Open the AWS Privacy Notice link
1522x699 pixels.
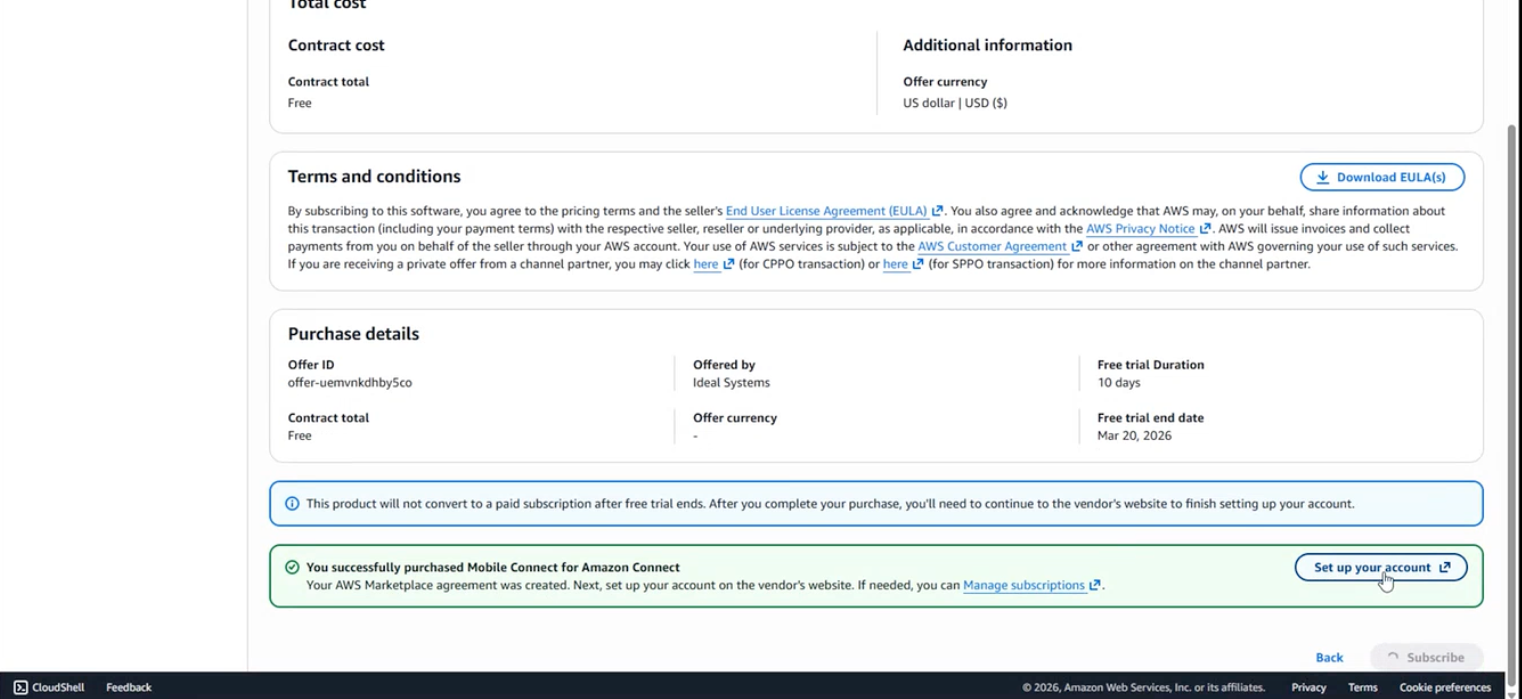pos(1148,229)
